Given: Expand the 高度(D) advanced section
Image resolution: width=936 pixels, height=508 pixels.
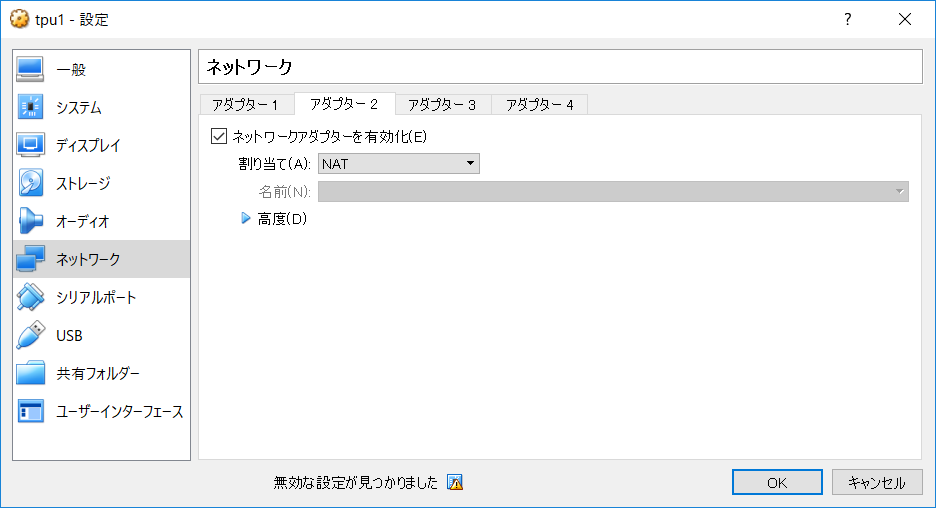Looking at the screenshot, I should (246, 219).
